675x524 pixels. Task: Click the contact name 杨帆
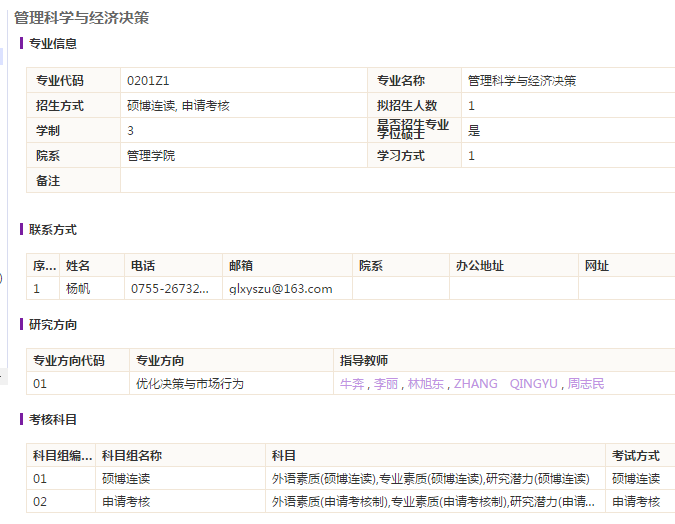coord(78,289)
